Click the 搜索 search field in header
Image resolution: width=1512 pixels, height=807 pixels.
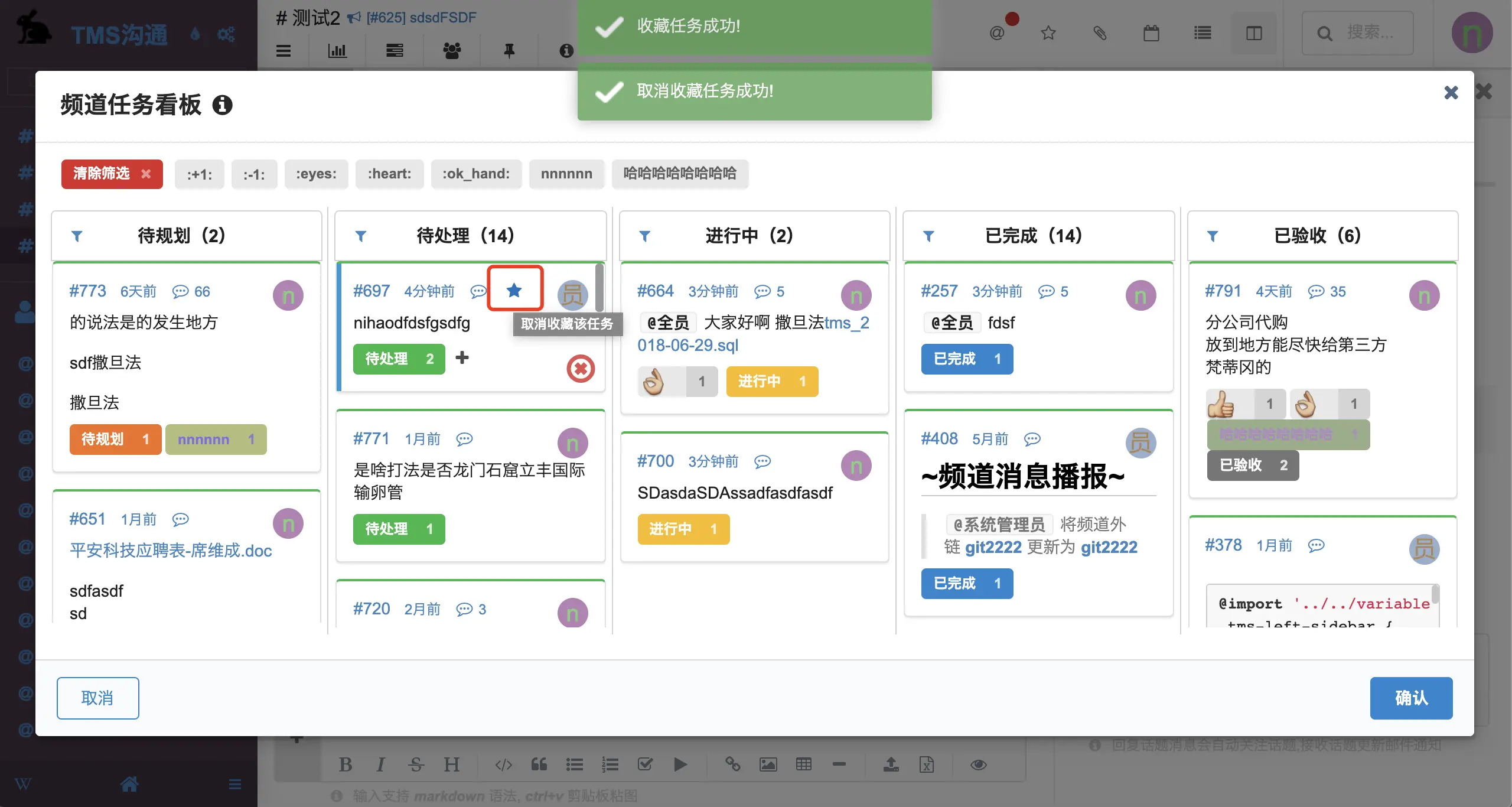(1358, 33)
